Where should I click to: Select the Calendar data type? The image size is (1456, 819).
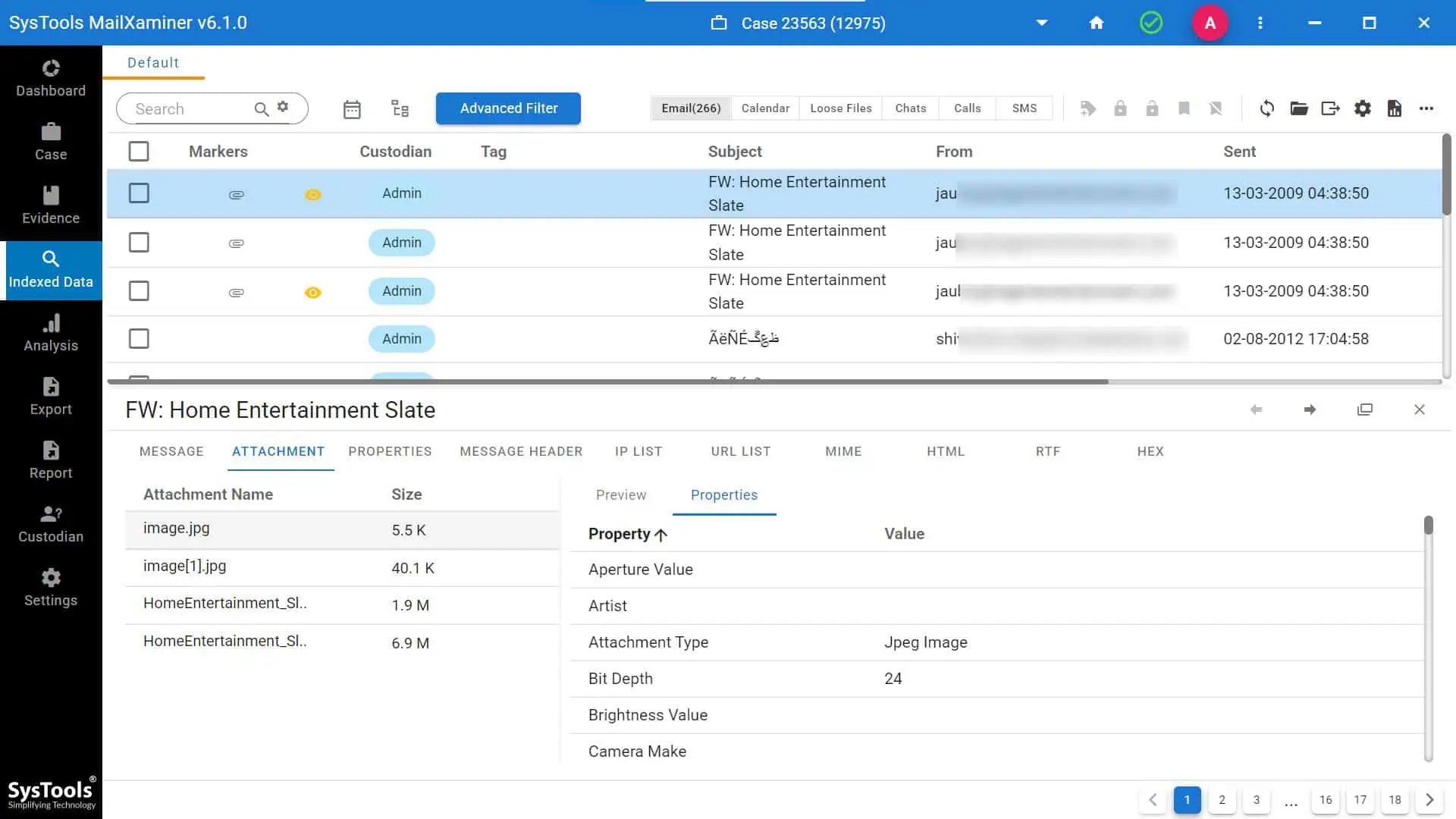765,108
